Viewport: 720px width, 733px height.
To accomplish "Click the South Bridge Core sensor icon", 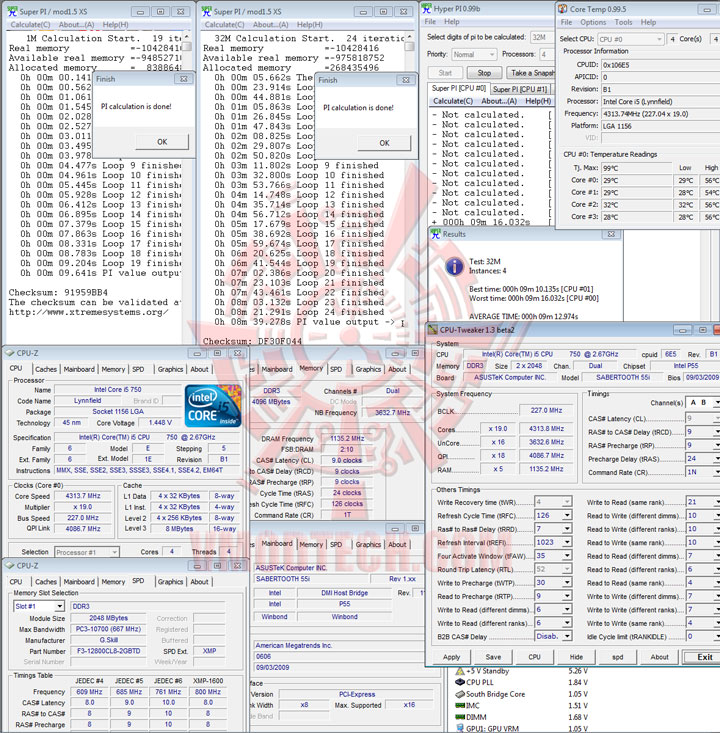I will coord(460,694).
